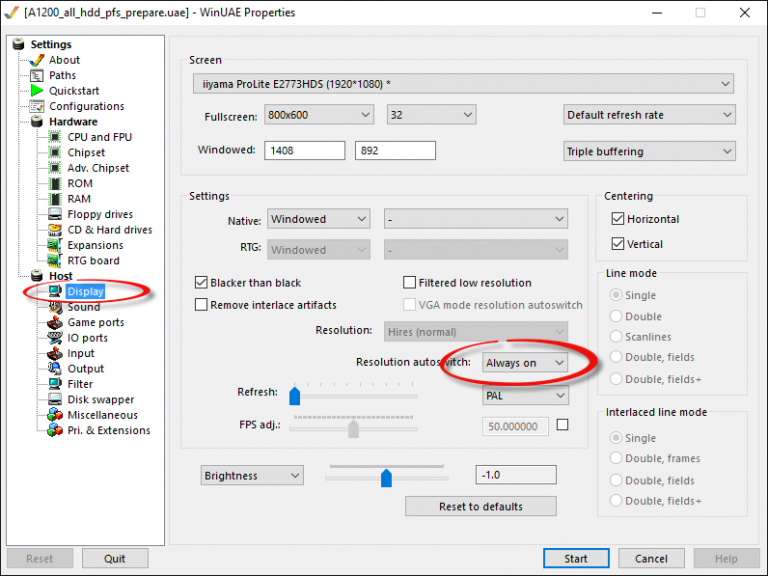Open the Fullscreen 800x600 resolution dropdown
Viewport: 768px width, 576px height.
319,115
